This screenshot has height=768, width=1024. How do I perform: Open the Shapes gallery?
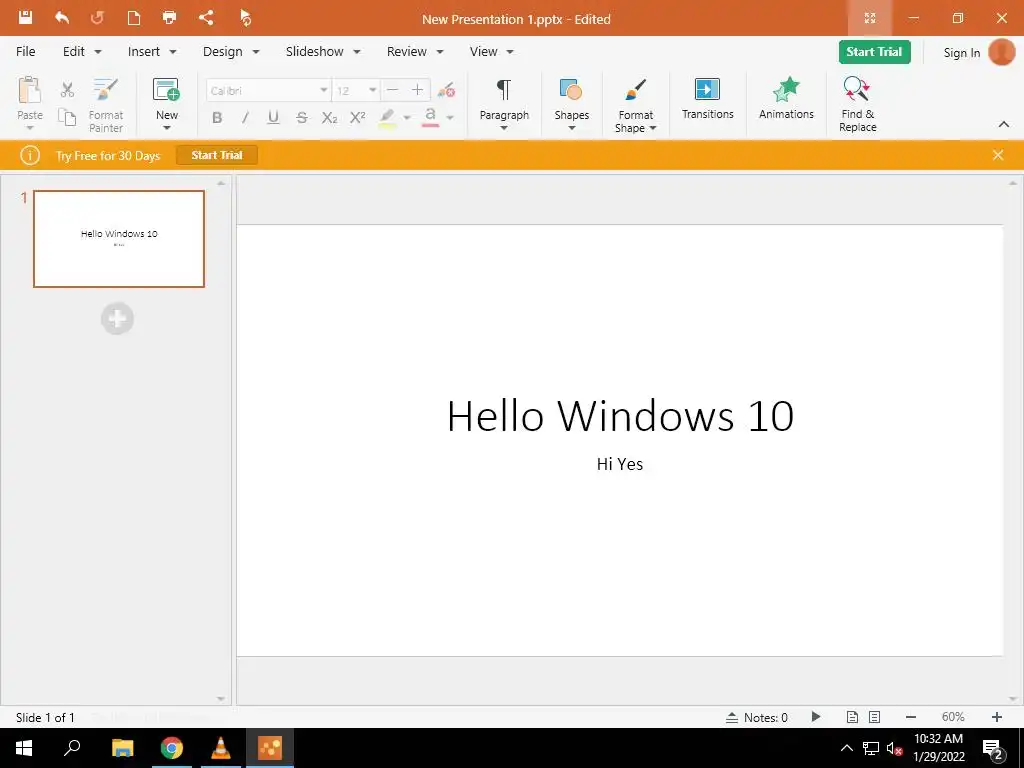click(571, 104)
